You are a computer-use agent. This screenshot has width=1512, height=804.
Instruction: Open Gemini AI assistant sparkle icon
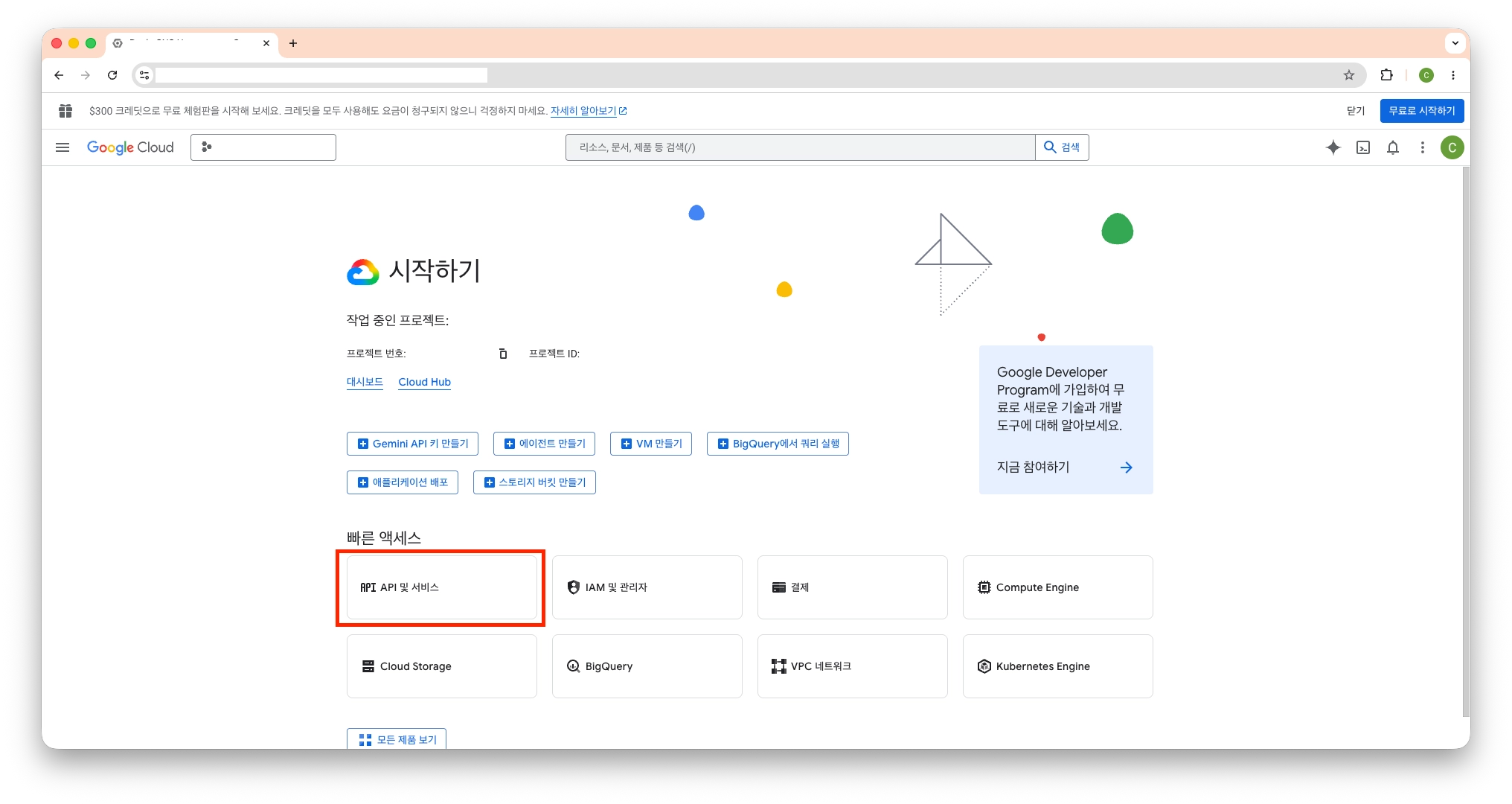tap(1333, 147)
